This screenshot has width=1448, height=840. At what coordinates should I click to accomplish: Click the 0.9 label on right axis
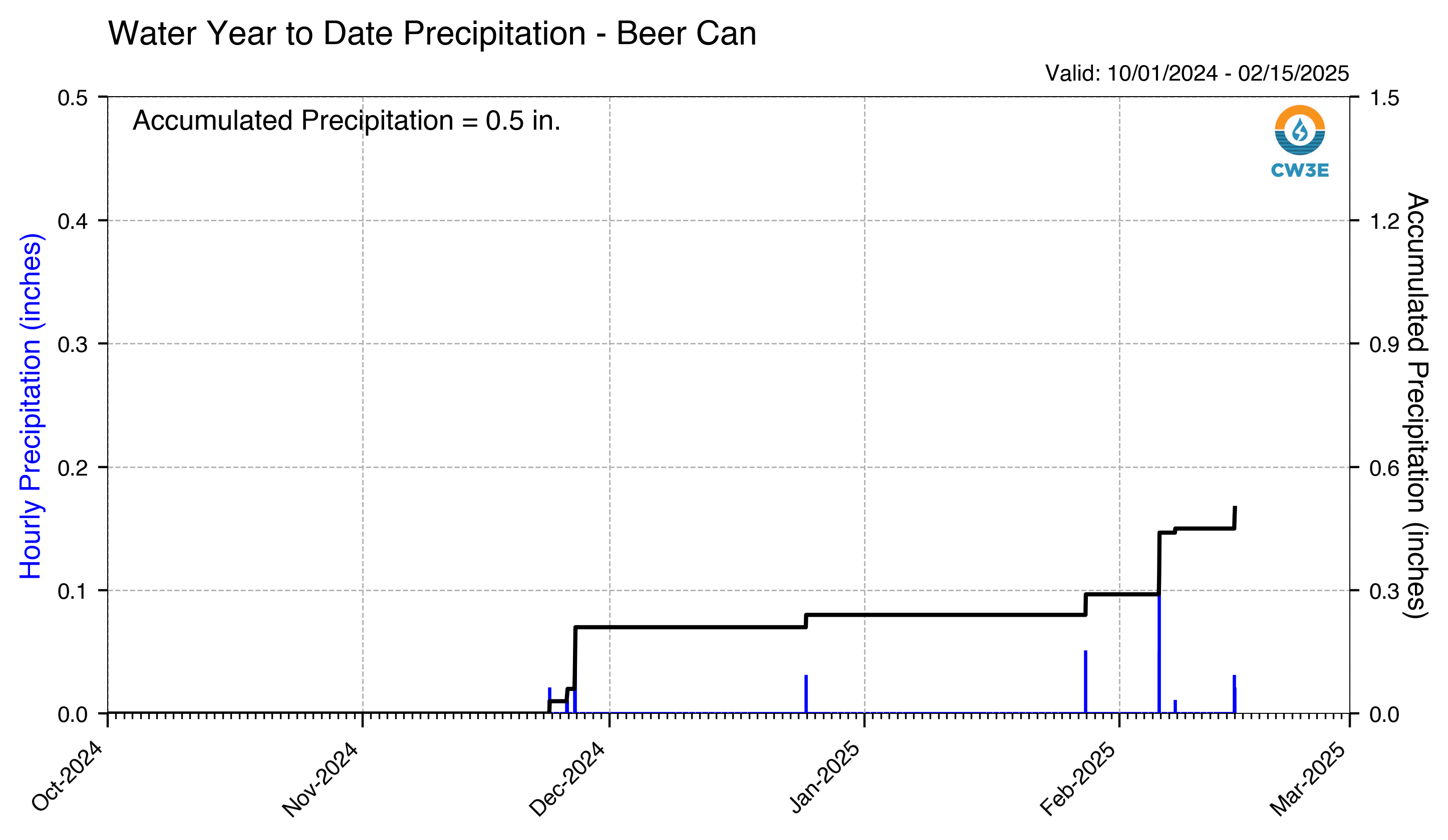point(1385,344)
